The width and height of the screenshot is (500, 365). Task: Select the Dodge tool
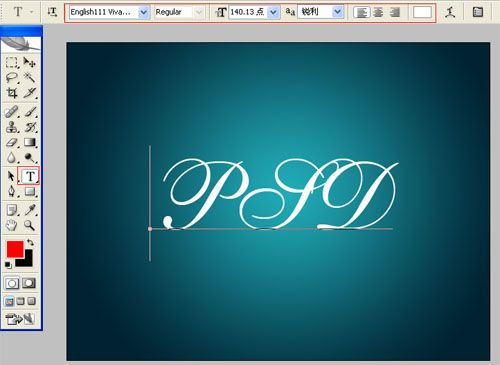coord(30,158)
